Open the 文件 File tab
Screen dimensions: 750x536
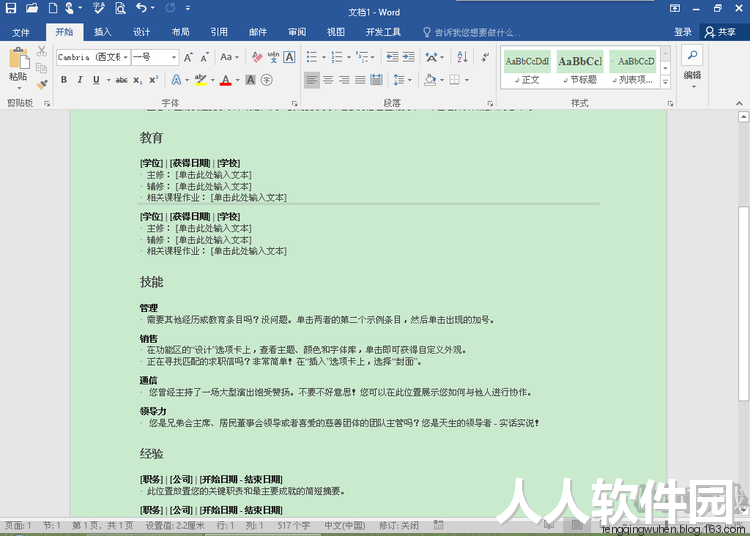point(21,32)
